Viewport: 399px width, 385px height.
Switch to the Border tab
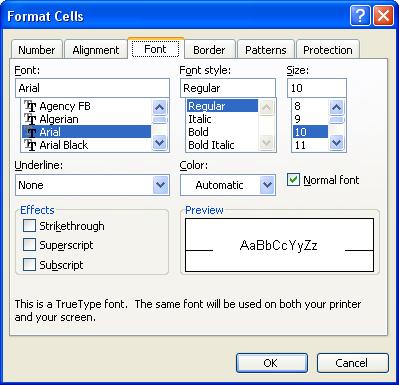(209, 50)
